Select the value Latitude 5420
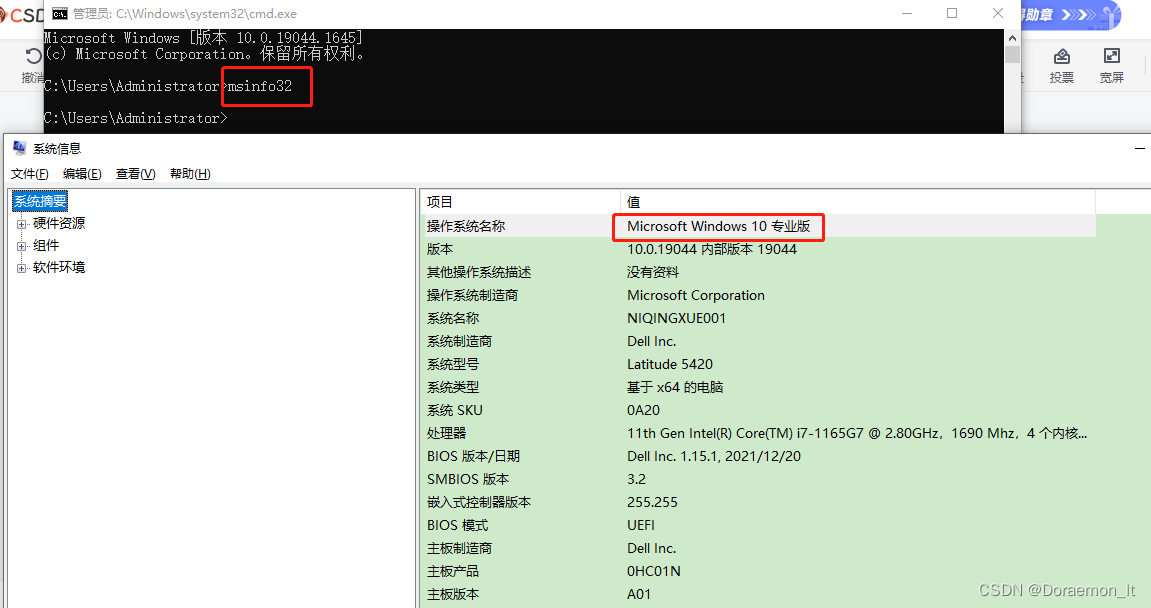Viewport: 1151px width, 608px height. pyautogui.click(x=669, y=364)
